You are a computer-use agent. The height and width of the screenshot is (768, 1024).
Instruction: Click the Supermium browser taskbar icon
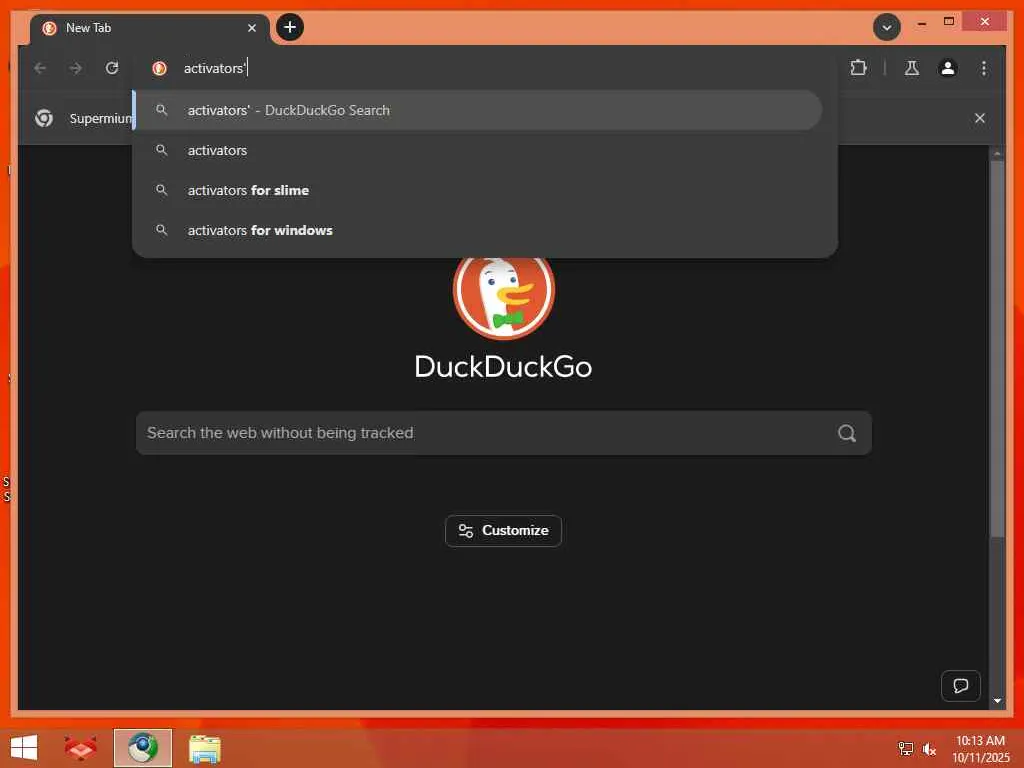(x=142, y=748)
